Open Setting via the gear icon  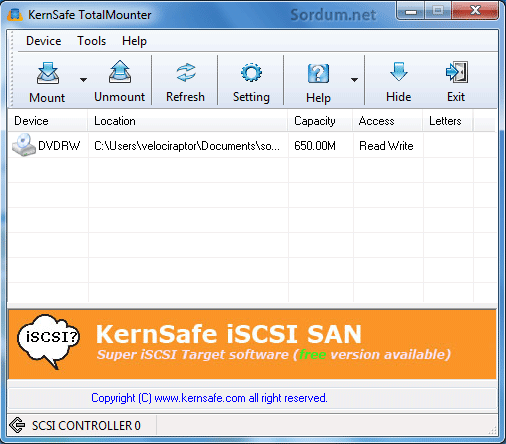251,73
